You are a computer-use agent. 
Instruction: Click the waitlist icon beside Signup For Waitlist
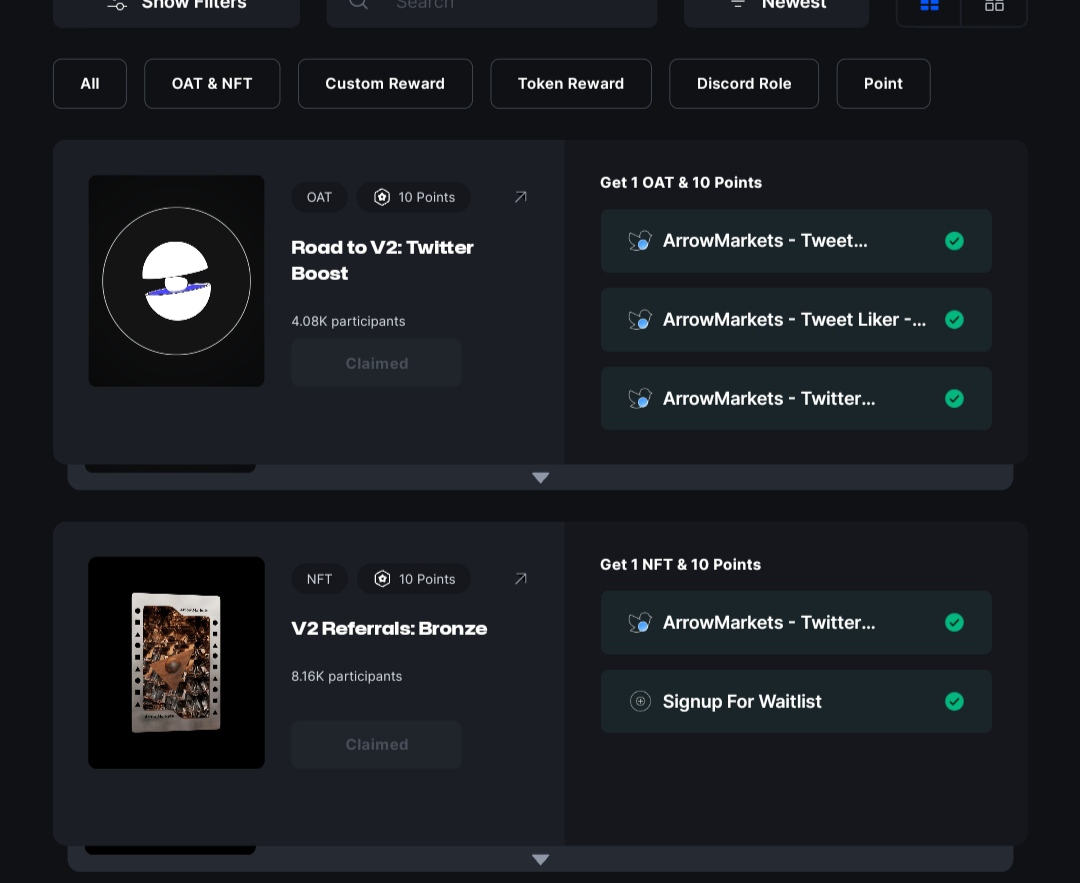(640, 702)
